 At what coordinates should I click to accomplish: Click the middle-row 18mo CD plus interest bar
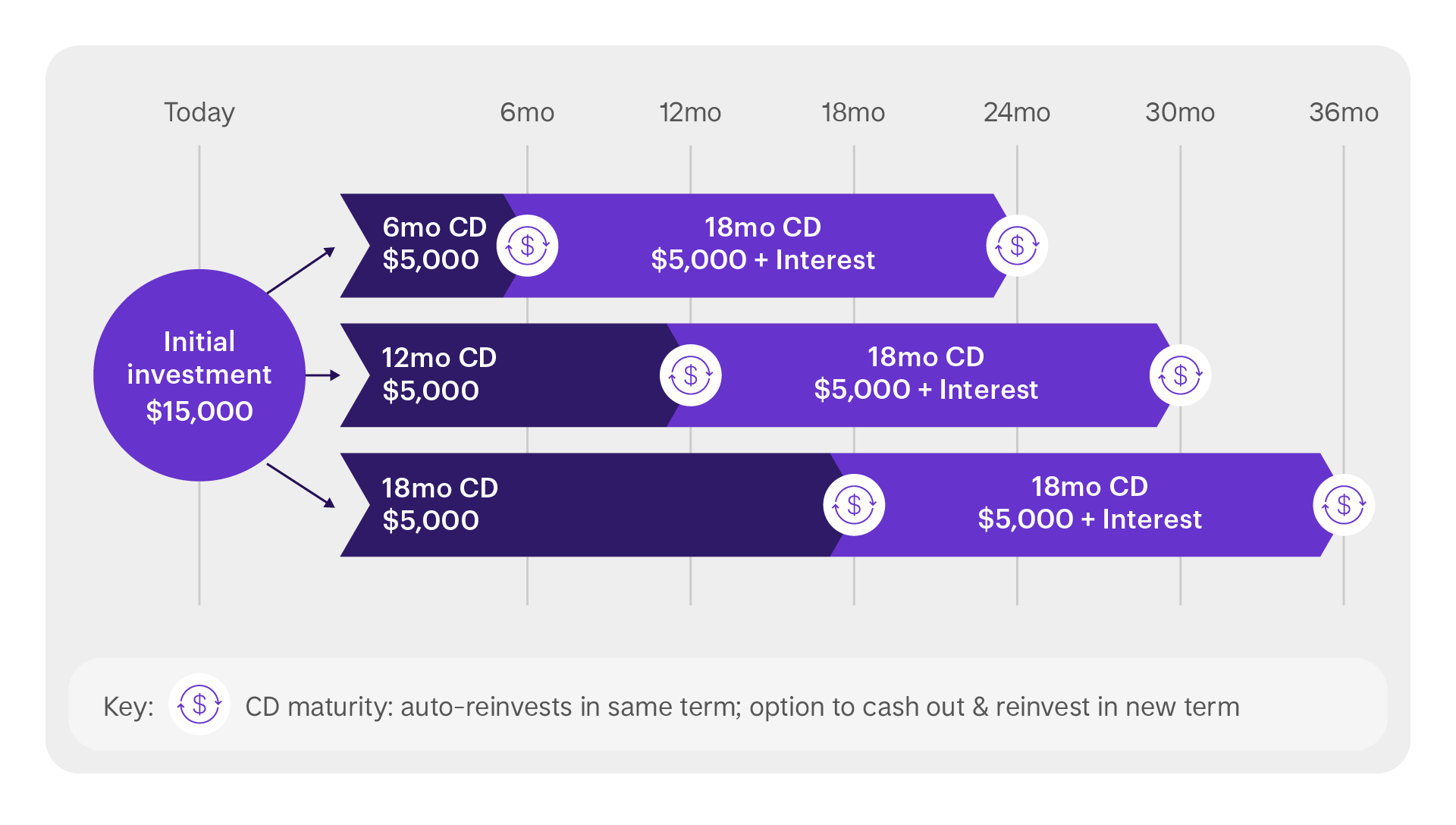coord(926,375)
